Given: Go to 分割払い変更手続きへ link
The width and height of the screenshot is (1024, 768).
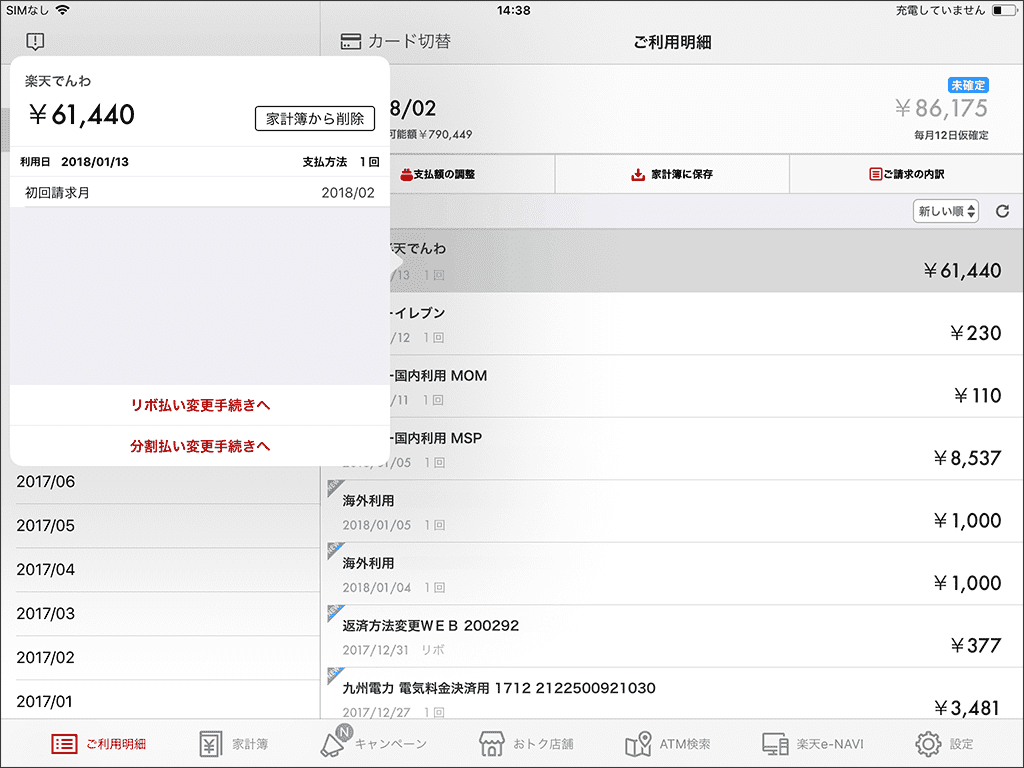Looking at the screenshot, I should [200, 446].
